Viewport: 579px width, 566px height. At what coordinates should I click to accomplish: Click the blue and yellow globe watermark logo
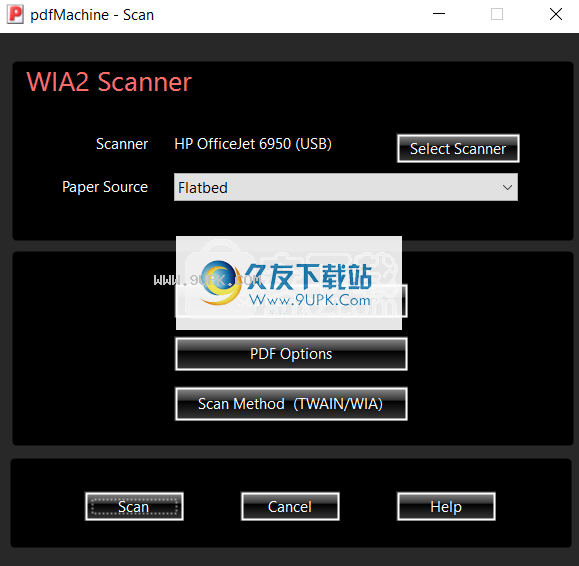pos(220,283)
